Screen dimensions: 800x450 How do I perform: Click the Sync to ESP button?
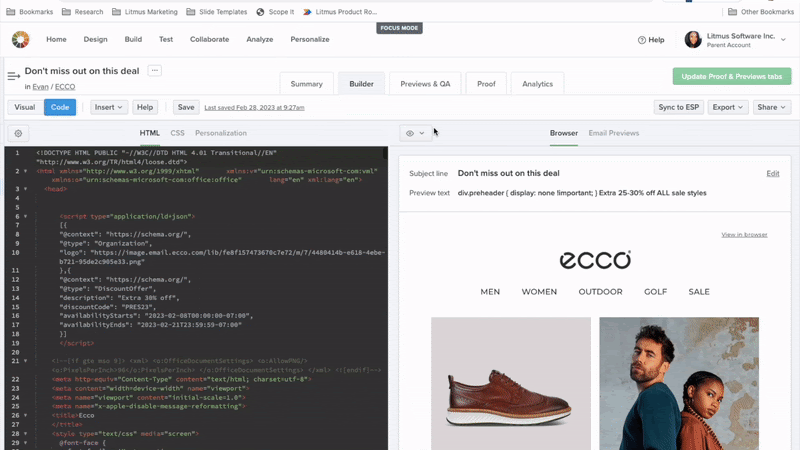[679, 107]
